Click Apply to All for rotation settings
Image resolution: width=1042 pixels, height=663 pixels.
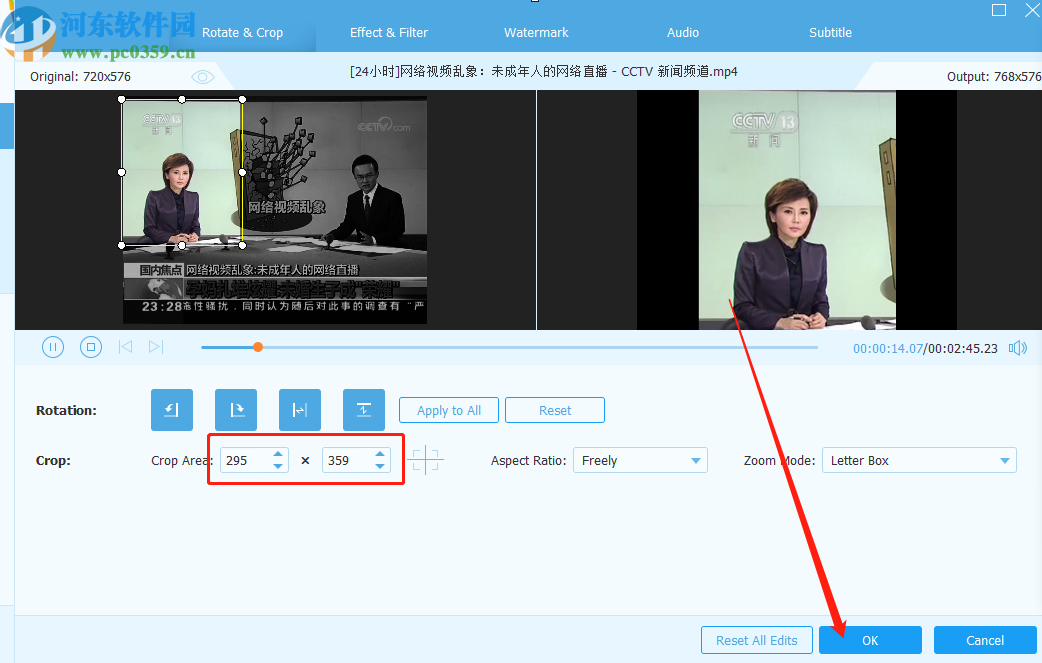coord(448,409)
